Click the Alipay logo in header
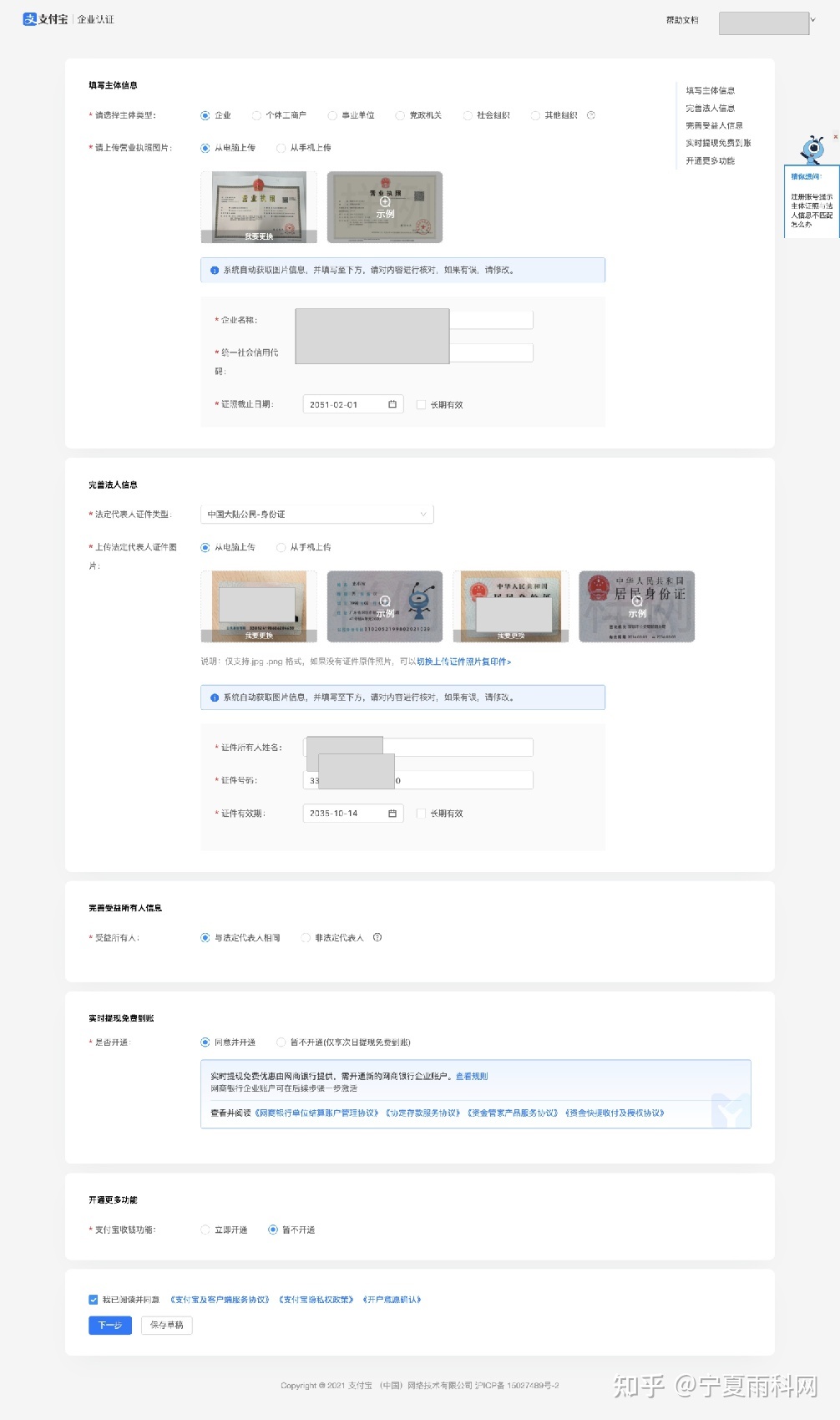 pyautogui.click(x=45, y=19)
